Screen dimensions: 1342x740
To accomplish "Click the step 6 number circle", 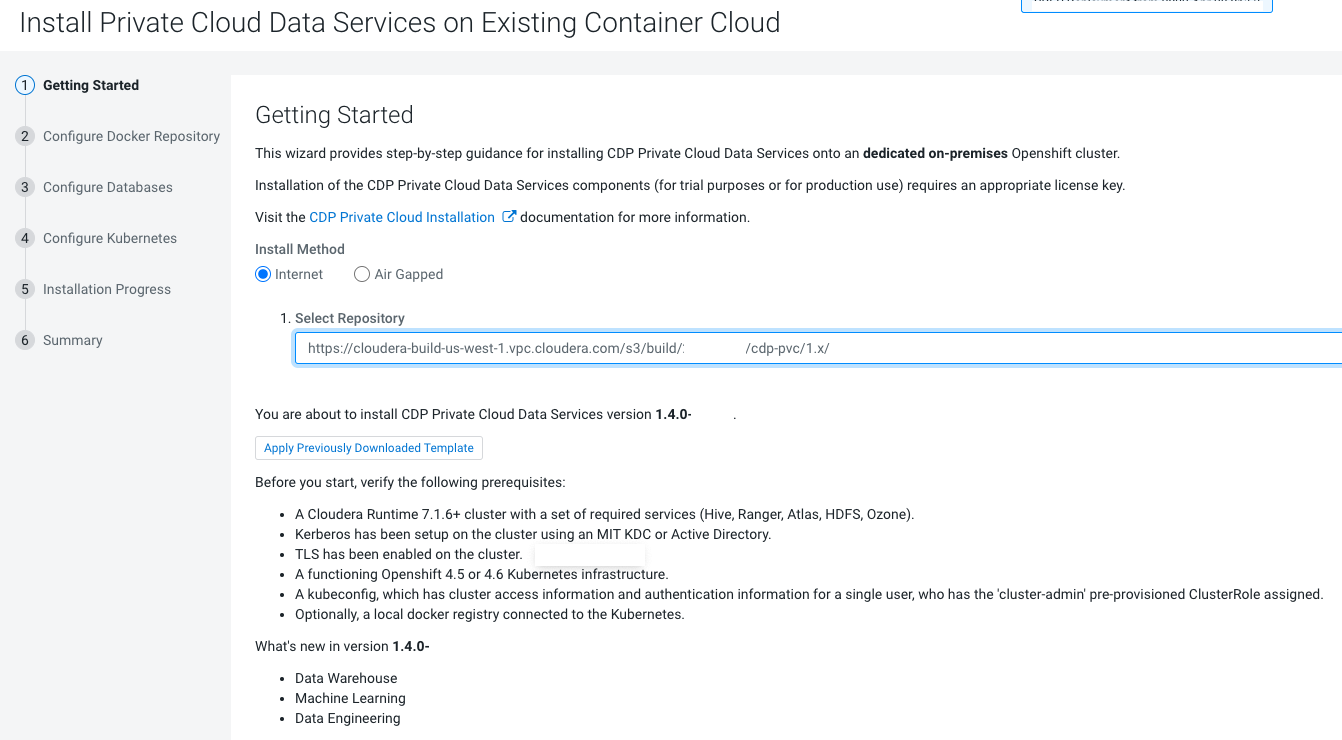I will pyautogui.click(x=25, y=341).
